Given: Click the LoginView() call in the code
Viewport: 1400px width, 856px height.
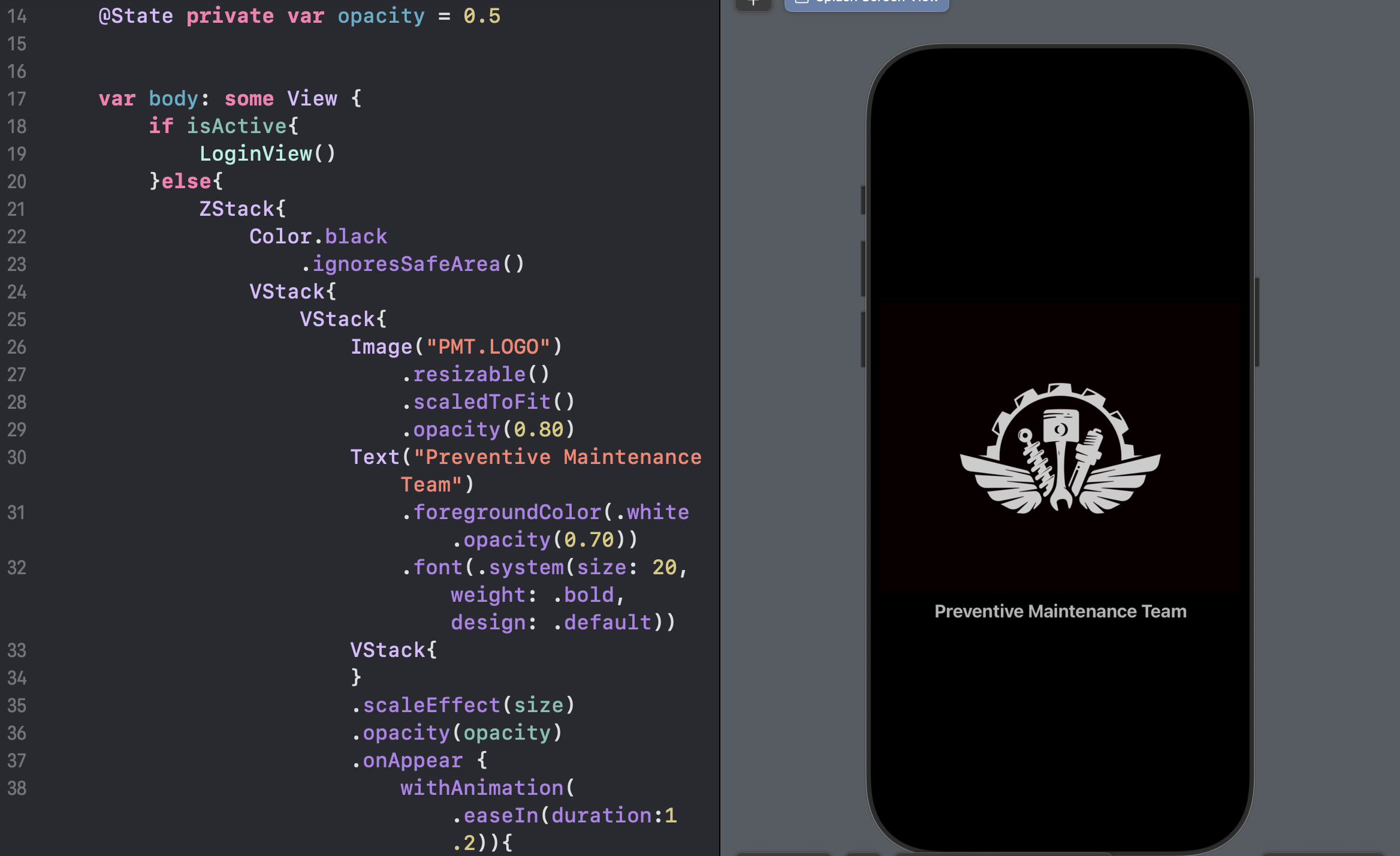Looking at the screenshot, I should (x=267, y=154).
